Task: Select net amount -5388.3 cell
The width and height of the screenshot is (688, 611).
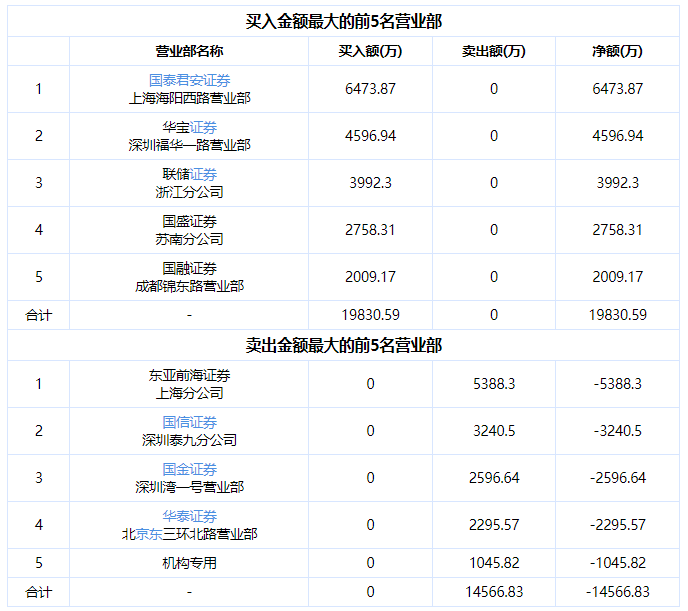Action: pos(617,384)
